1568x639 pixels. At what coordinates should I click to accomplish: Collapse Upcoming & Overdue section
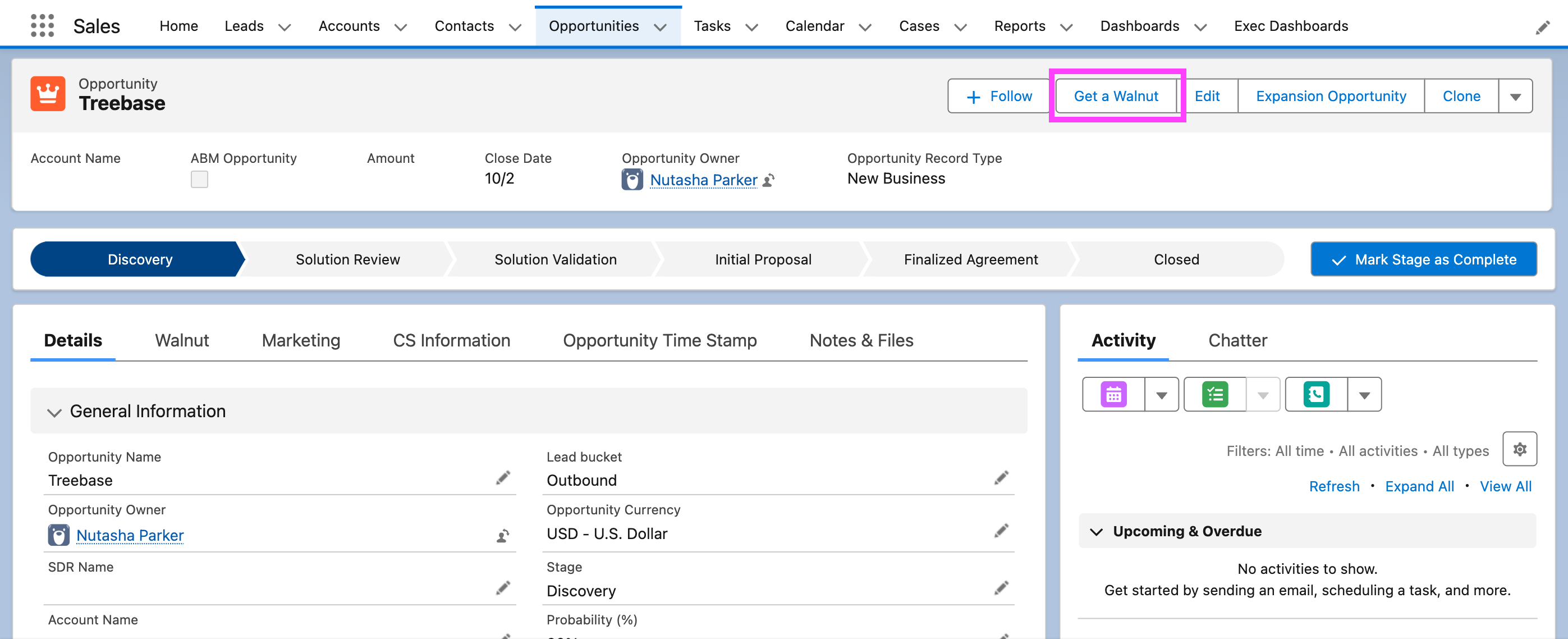click(1096, 532)
